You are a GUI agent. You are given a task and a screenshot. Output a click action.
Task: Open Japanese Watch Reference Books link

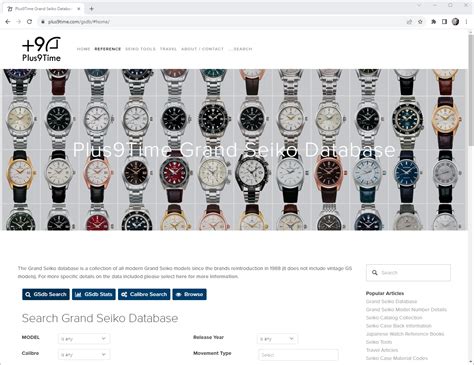pos(405,334)
